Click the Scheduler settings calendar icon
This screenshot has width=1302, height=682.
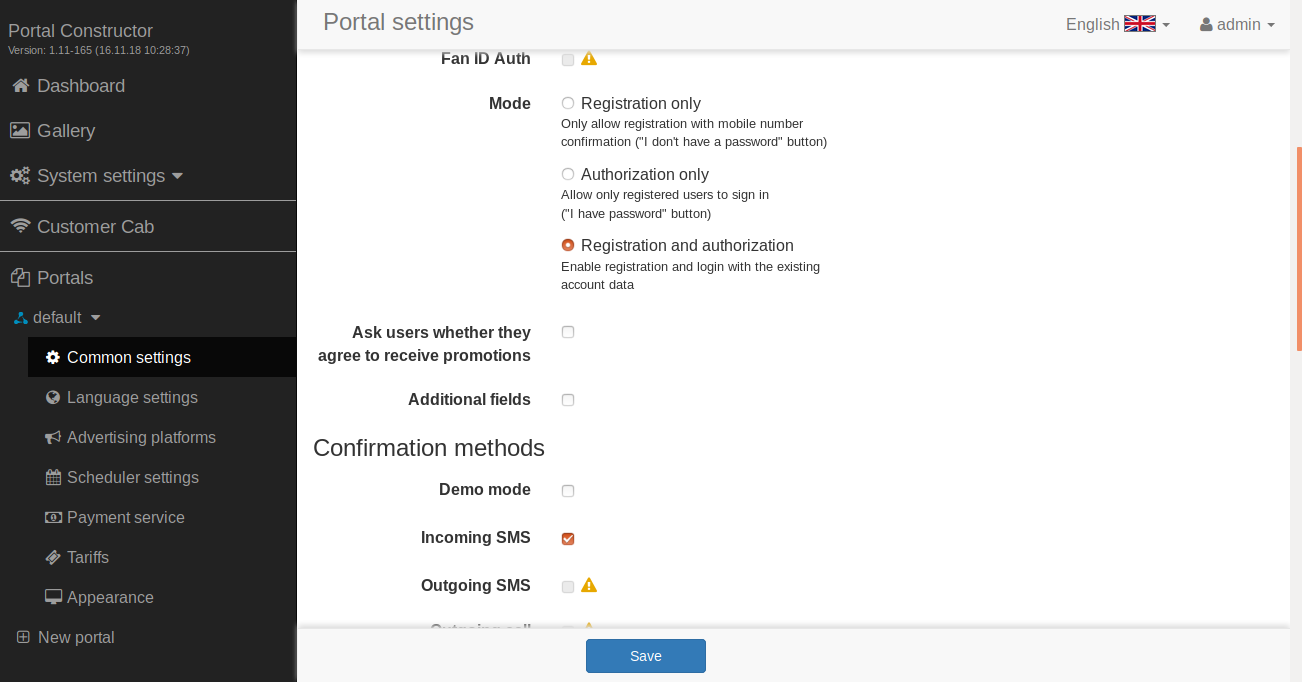tap(53, 478)
